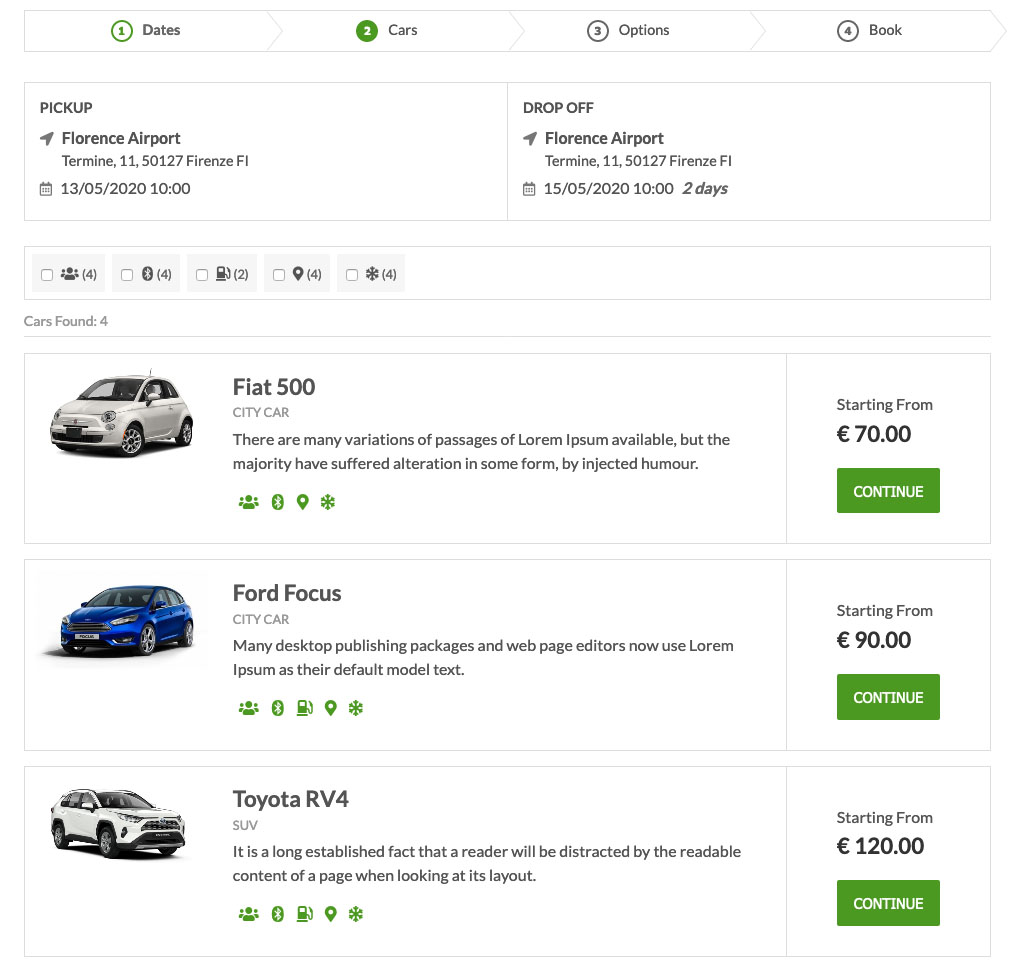Screen dimensions: 1015x969
Task: Click Toyota RV4 GPS pin icon
Action: click(331, 914)
